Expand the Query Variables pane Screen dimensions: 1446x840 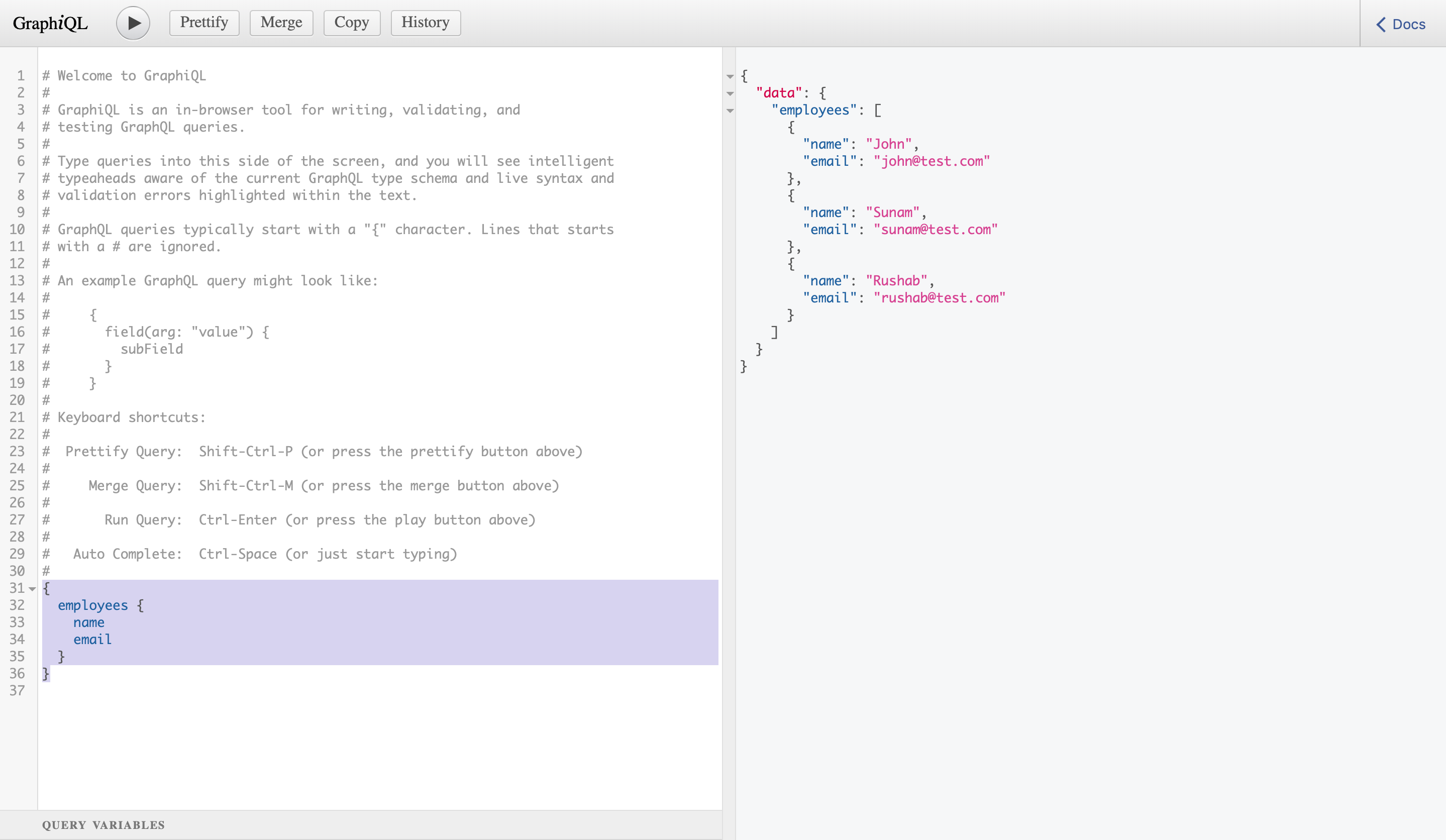104,825
